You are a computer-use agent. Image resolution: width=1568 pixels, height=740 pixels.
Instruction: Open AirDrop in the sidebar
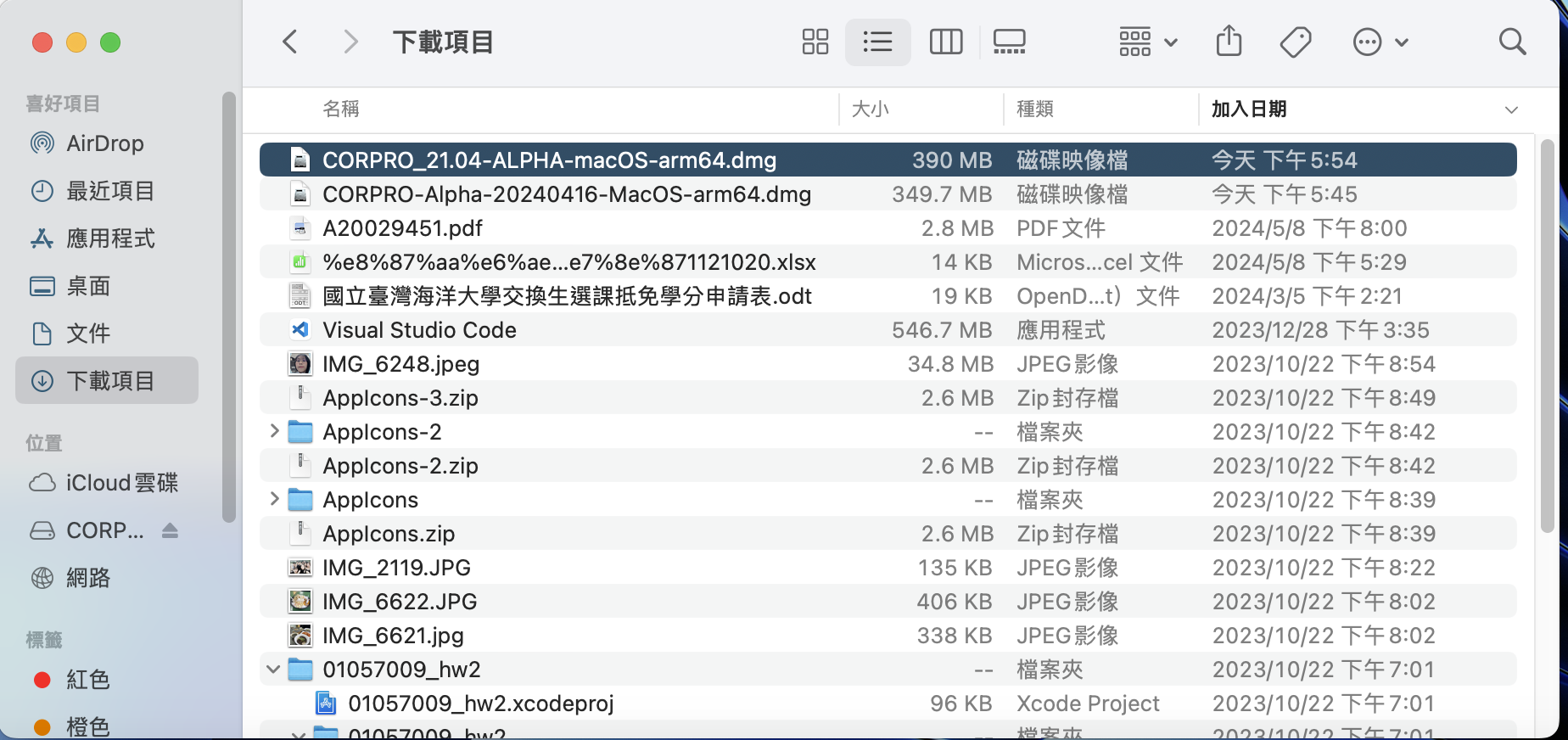click(x=104, y=143)
